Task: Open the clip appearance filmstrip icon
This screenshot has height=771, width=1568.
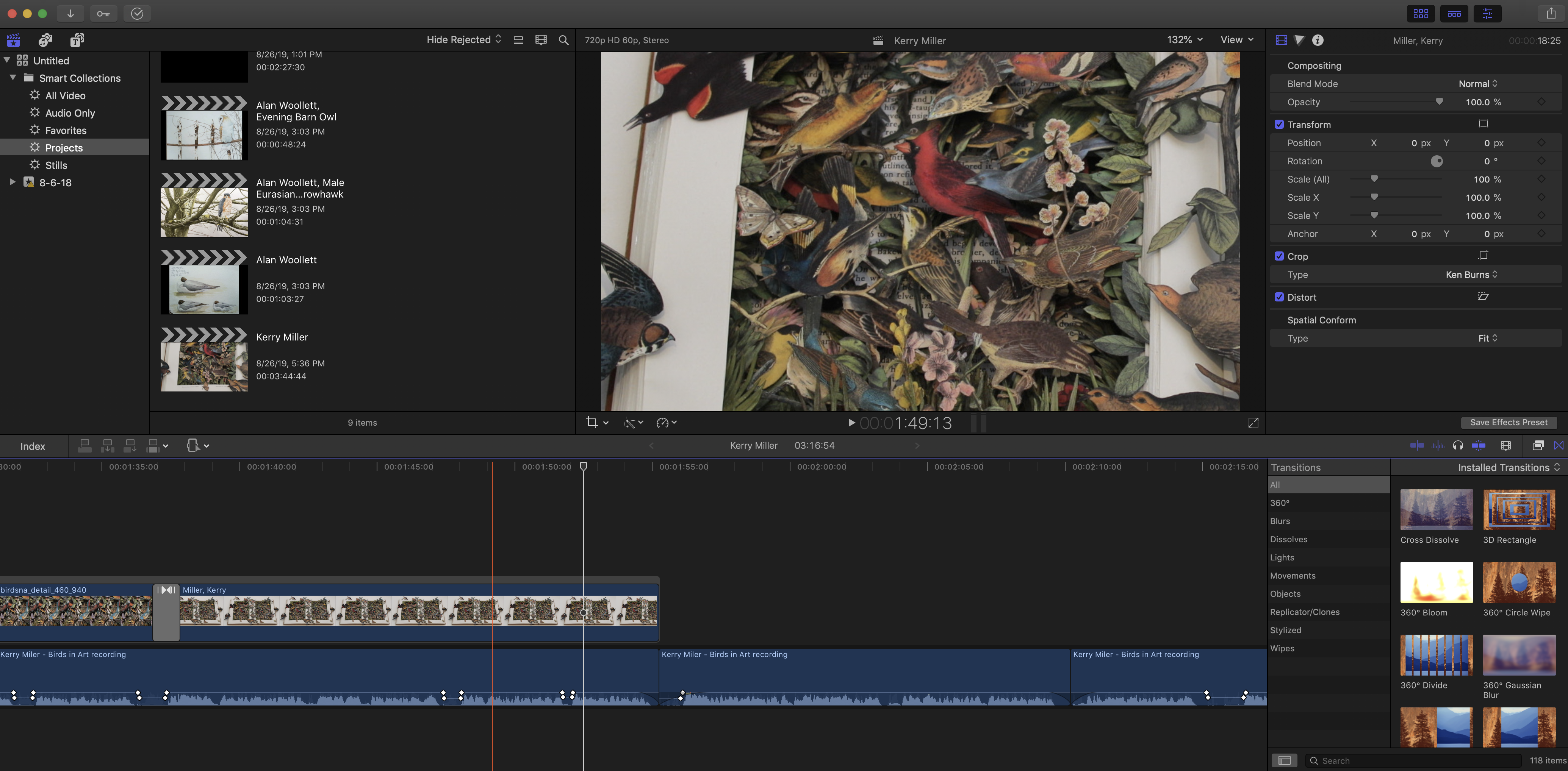Action: tap(540, 40)
